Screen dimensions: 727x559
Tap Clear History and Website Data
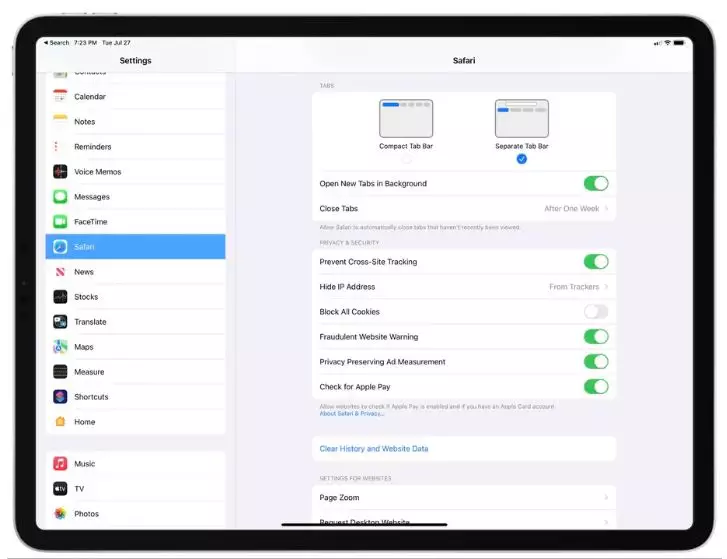coord(374,449)
